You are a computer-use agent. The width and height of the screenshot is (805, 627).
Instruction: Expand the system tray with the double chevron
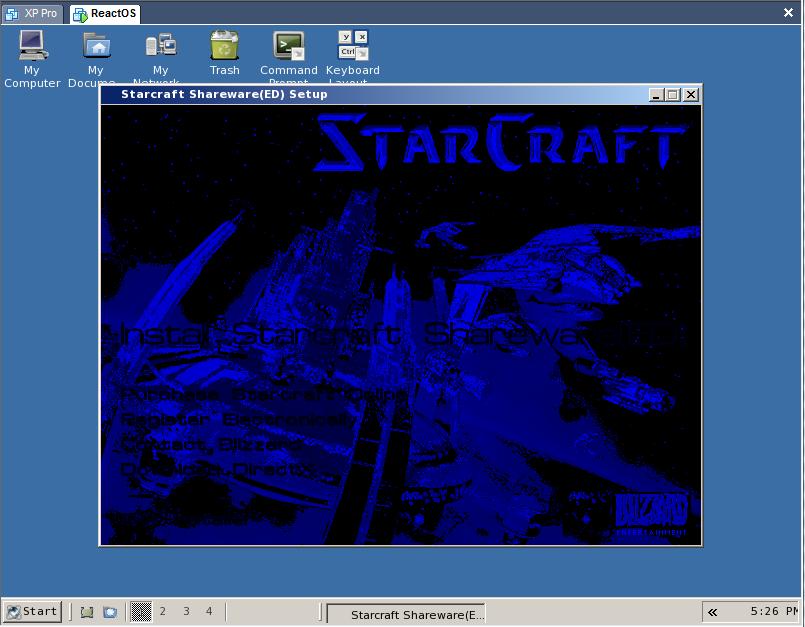[713, 612]
